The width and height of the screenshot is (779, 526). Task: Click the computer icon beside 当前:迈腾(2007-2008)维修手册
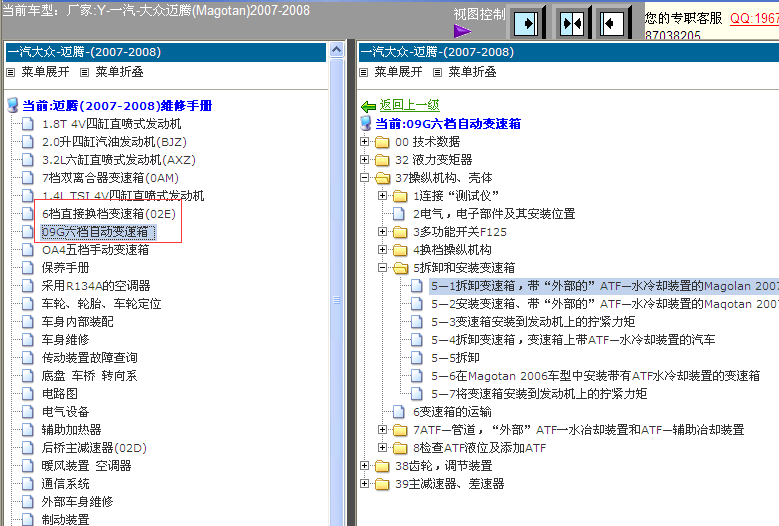[x=12, y=105]
